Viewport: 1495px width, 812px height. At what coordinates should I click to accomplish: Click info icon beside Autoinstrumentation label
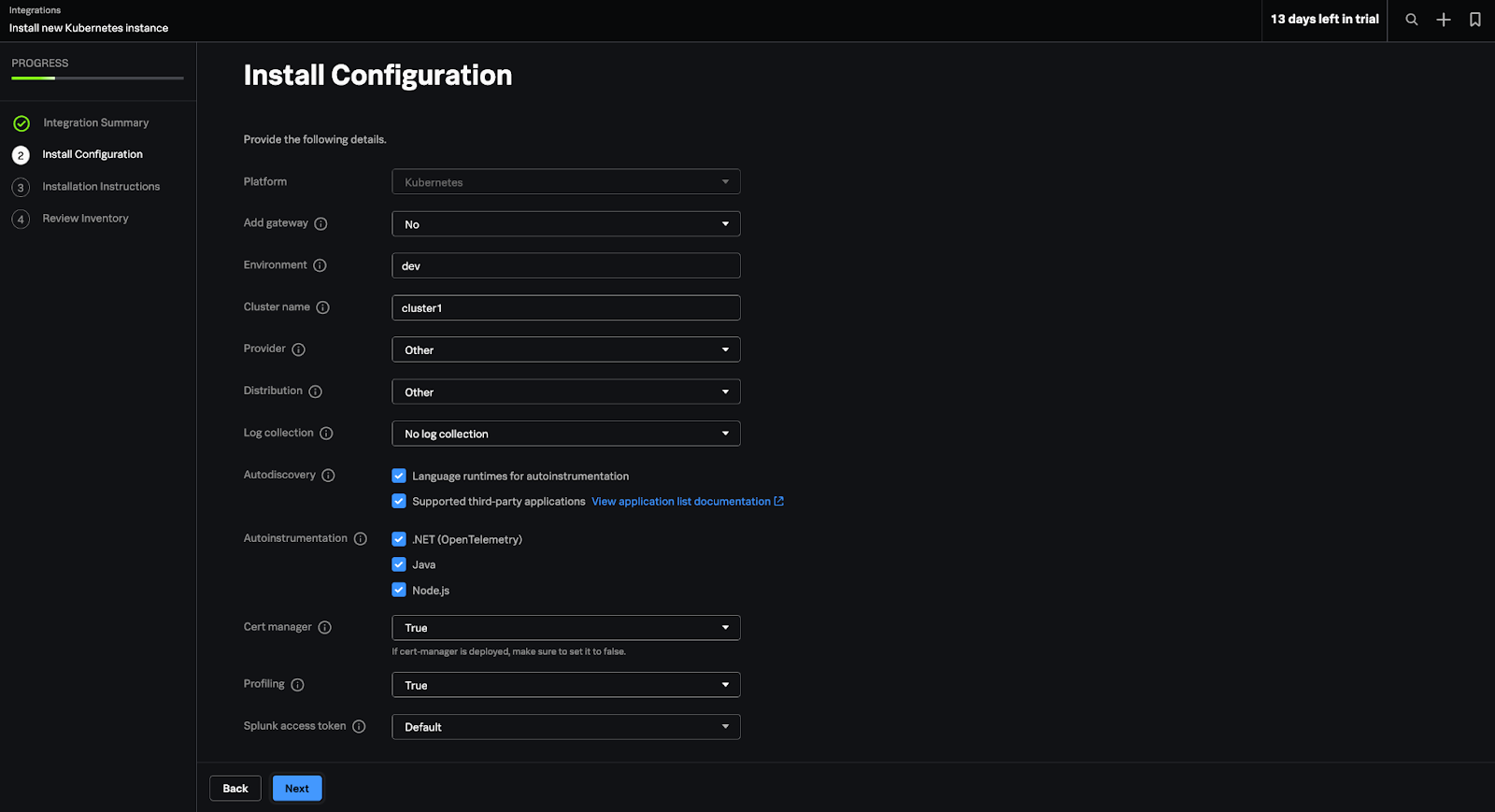click(x=360, y=539)
